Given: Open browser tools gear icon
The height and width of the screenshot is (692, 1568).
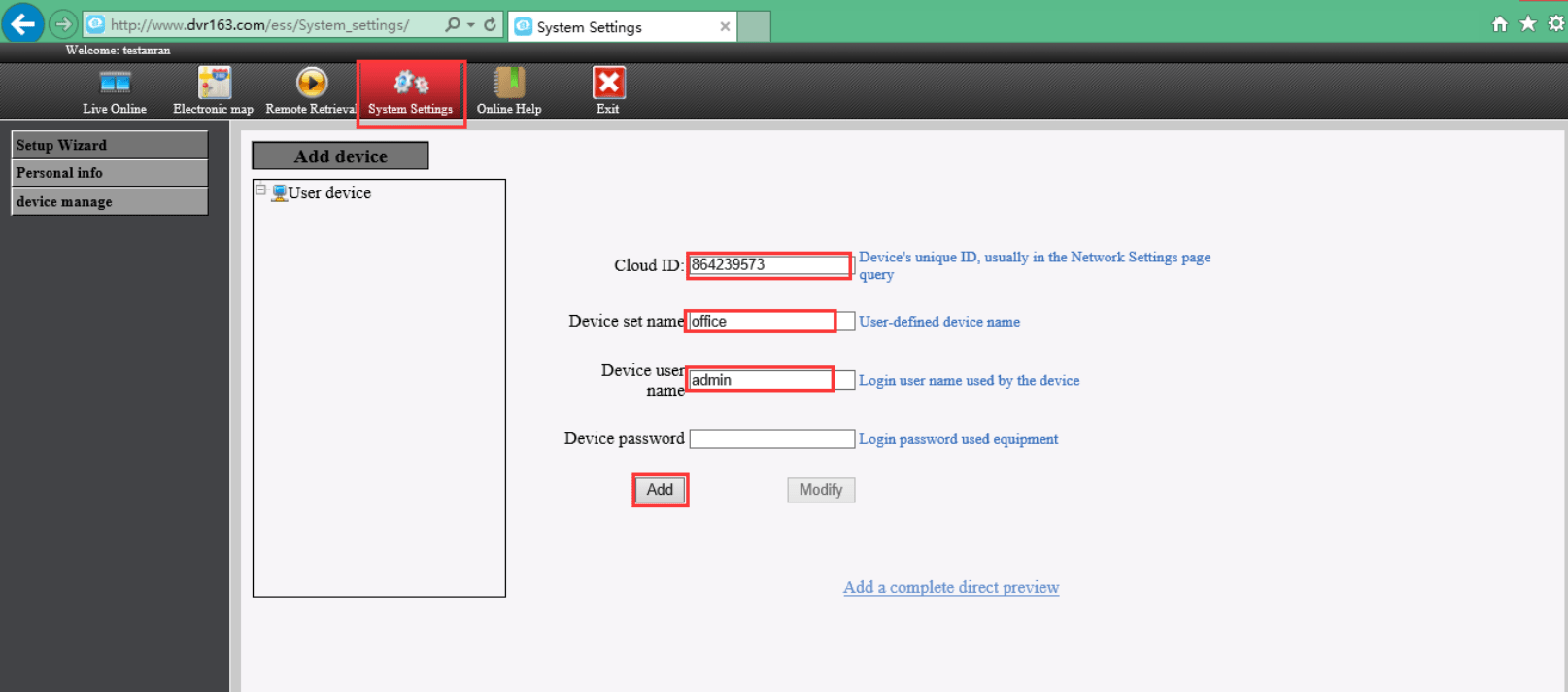Looking at the screenshot, I should pos(1555,24).
